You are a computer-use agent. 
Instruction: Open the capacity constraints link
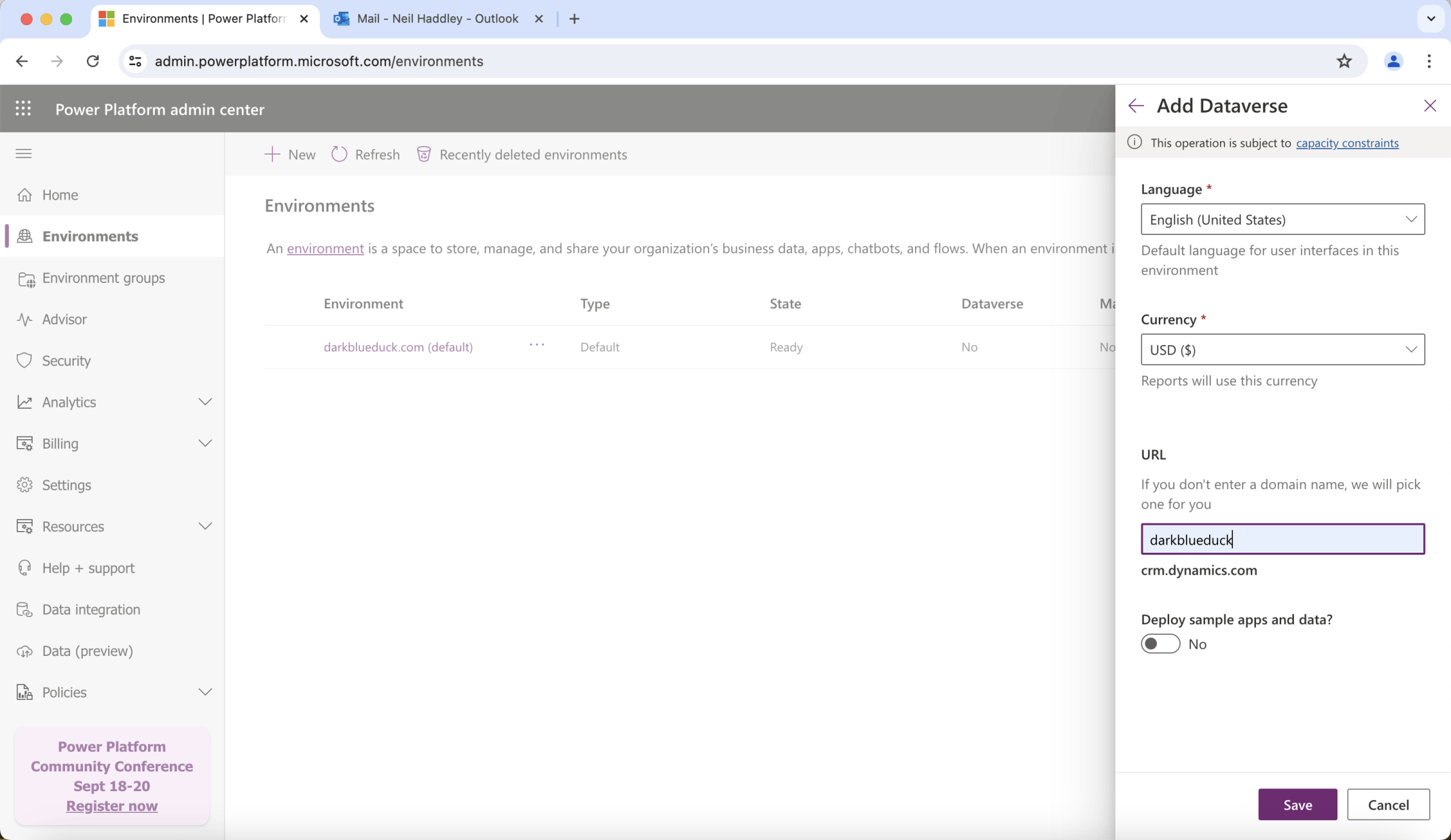(1346, 143)
